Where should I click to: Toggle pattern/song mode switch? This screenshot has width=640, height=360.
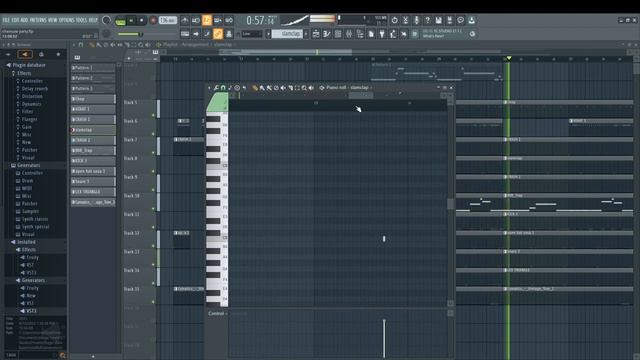(x=120, y=20)
